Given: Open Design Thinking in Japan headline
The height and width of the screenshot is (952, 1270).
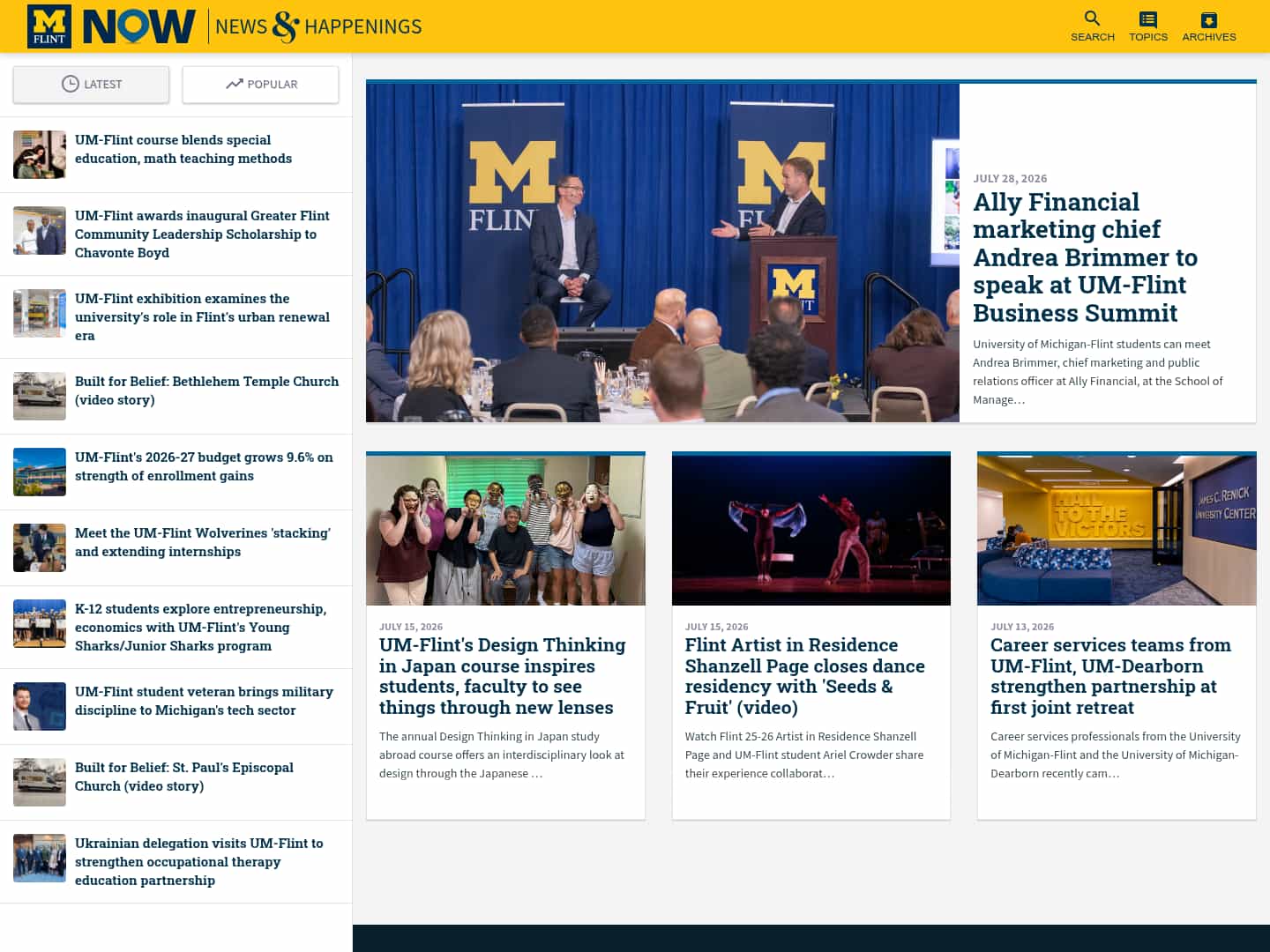Looking at the screenshot, I should [502, 676].
